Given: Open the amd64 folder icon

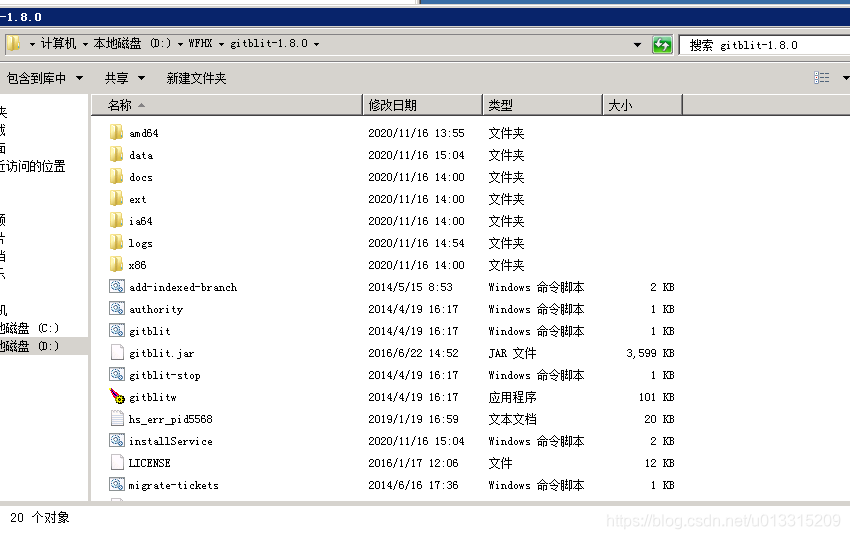Looking at the screenshot, I should click(116, 132).
